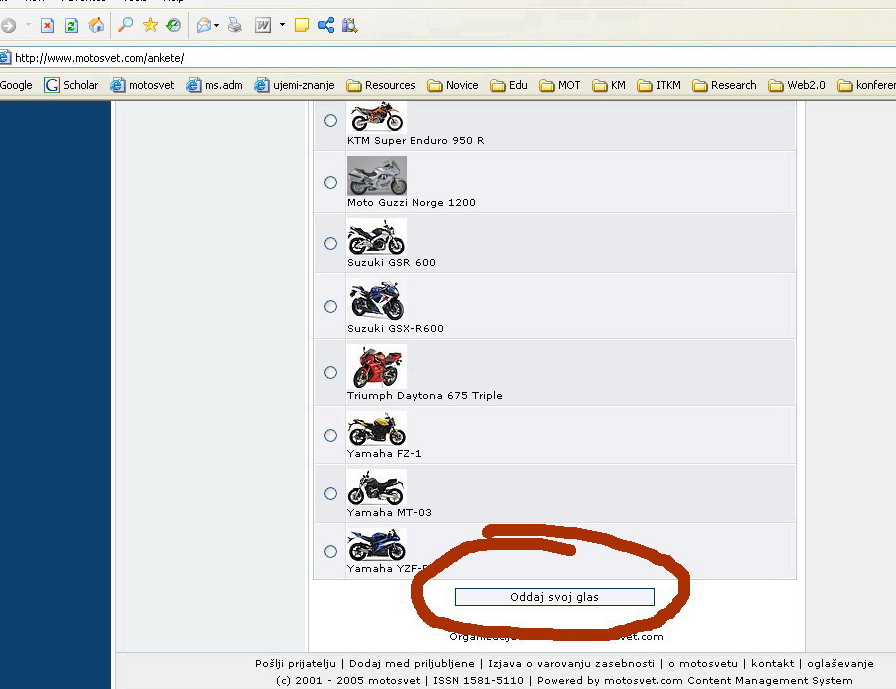The height and width of the screenshot is (689, 896).
Task: Click the Moto Guzzi Norge 1200 label
Action: point(411,202)
